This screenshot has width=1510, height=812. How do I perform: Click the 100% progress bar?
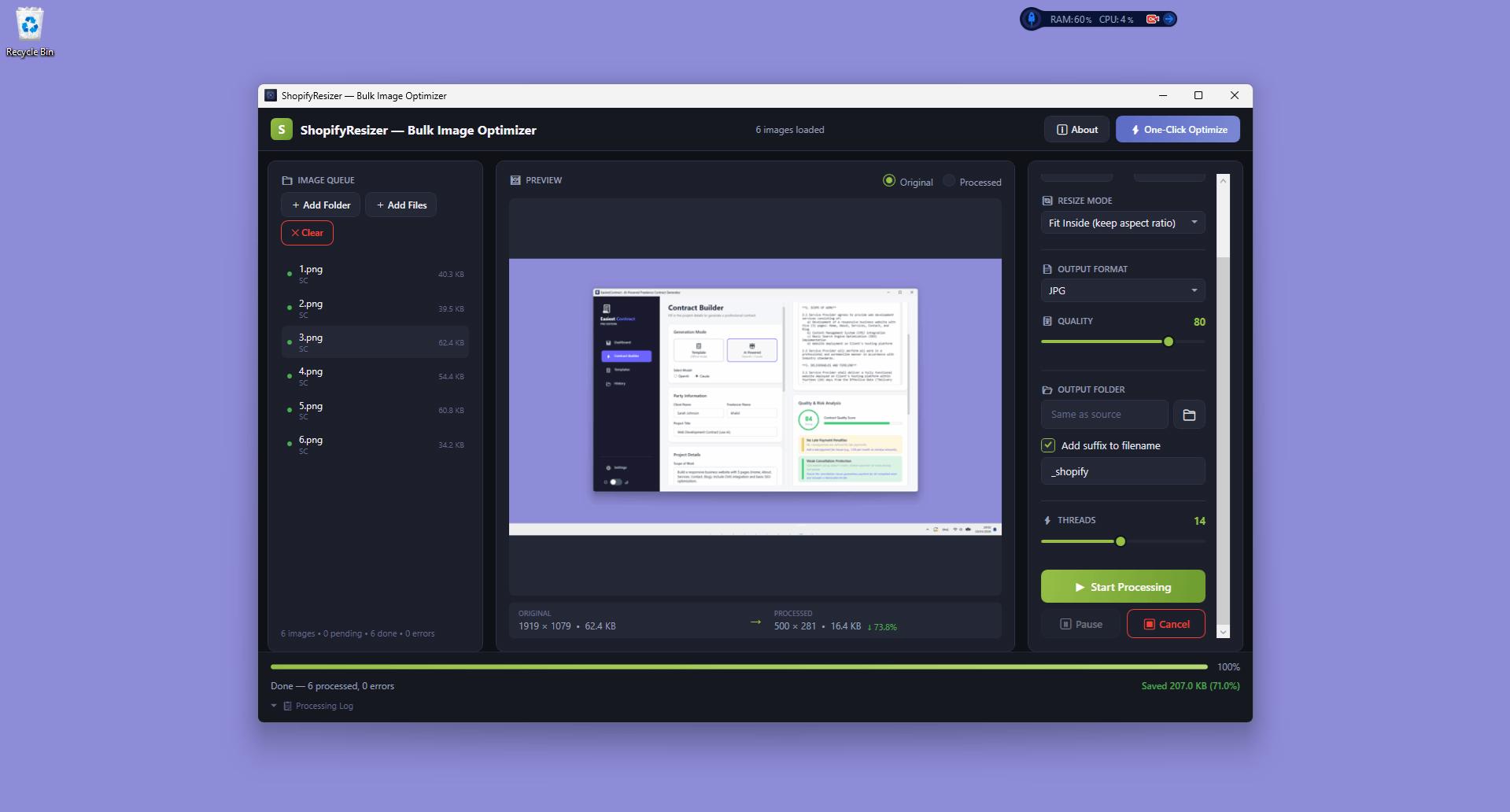(739, 666)
